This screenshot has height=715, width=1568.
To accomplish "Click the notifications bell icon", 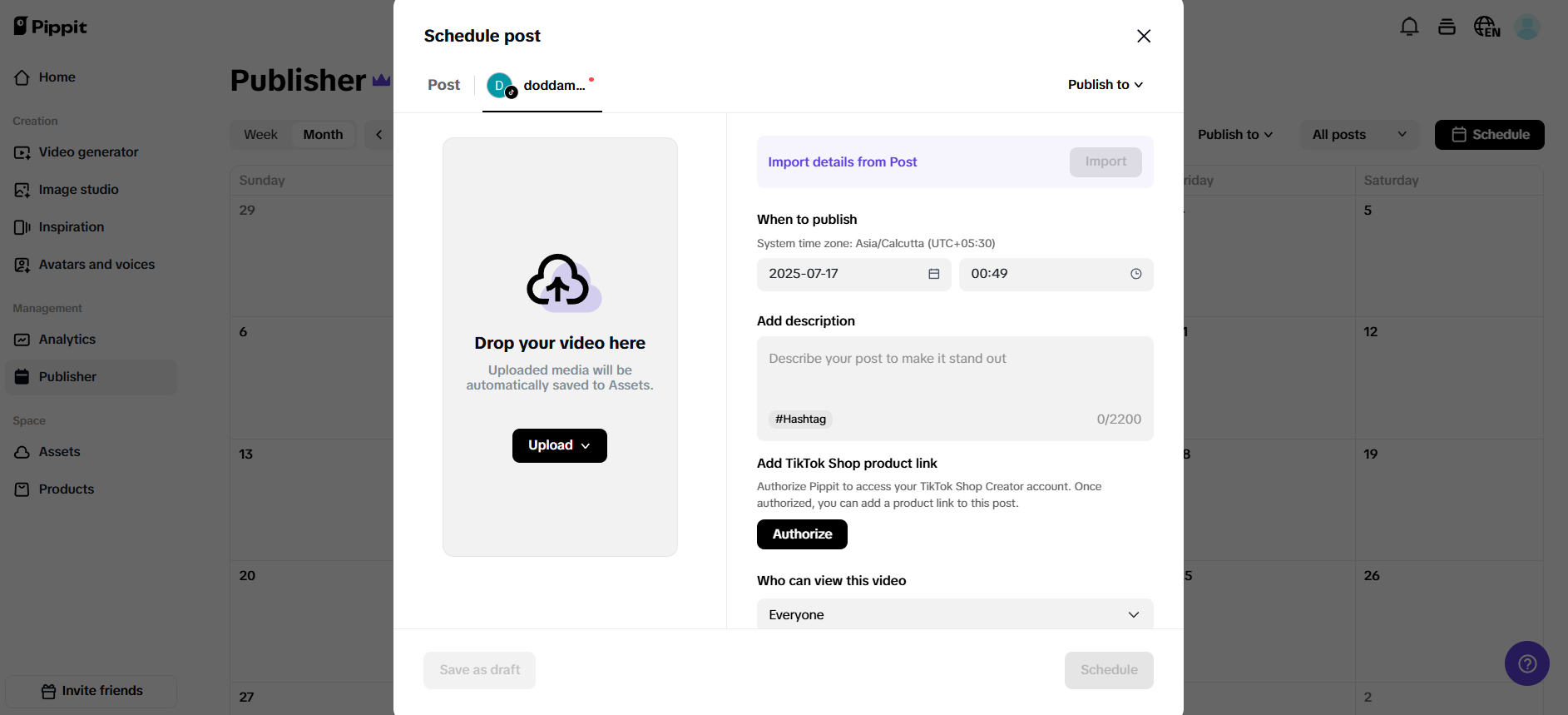I will coord(1409,27).
